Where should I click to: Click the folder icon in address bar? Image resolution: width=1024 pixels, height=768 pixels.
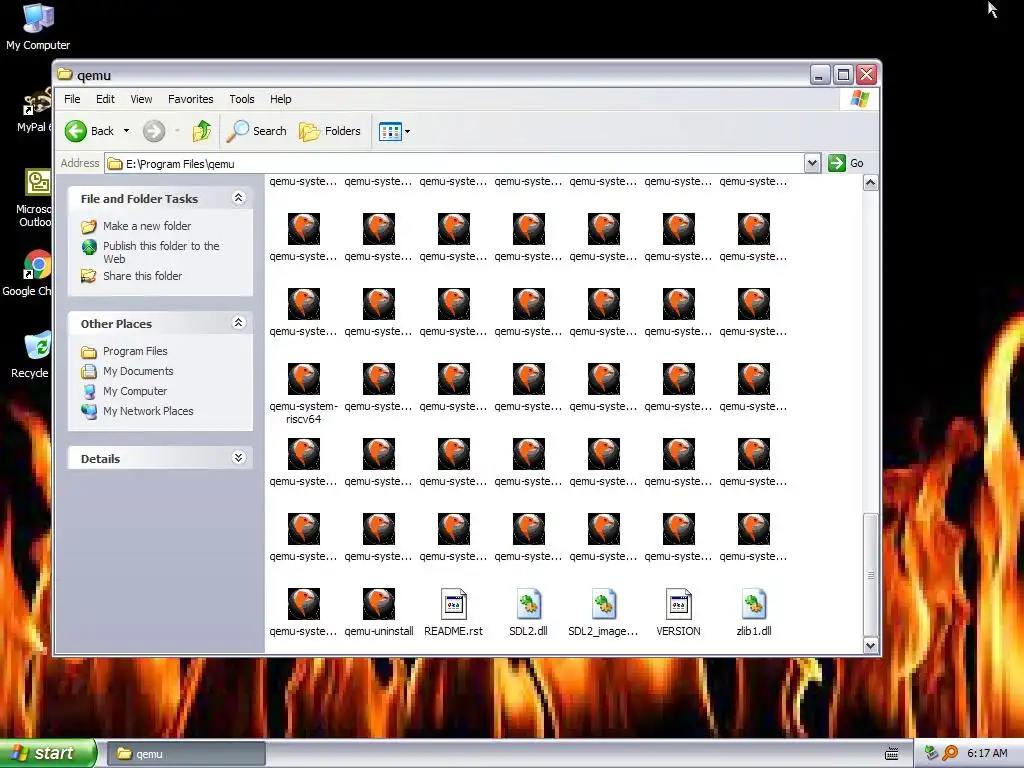[115, 164]
